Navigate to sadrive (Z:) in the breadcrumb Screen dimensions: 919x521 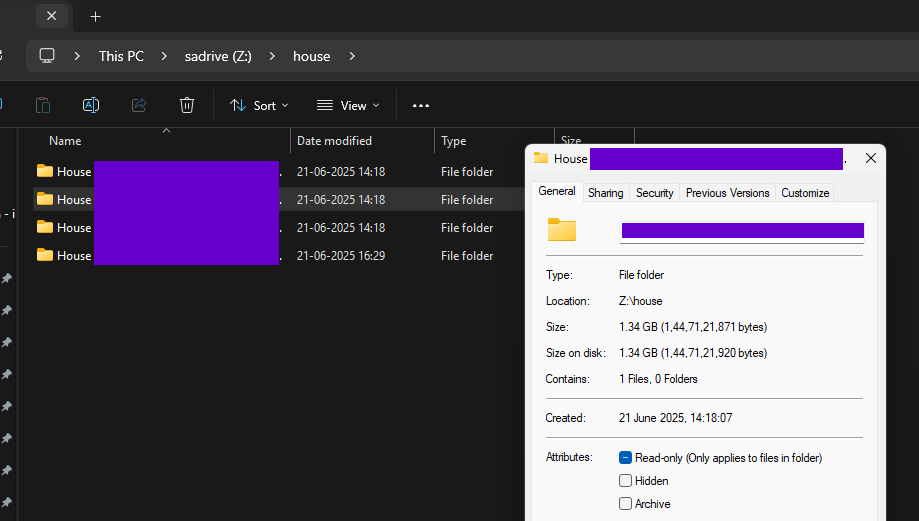(x=217, y=56)
